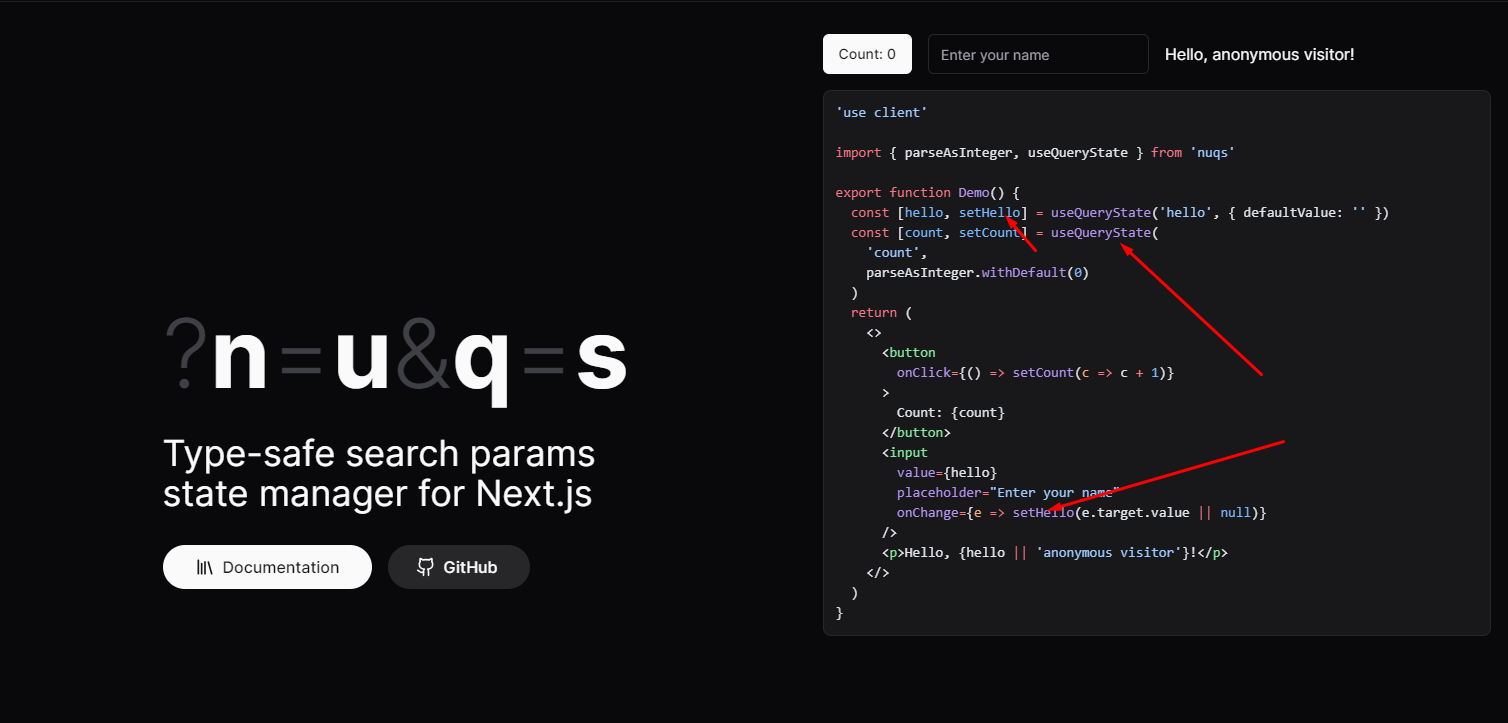1508x723 pixels.
Task: Click the '</button>' closing tag line
Action: [x=916, y=432]
